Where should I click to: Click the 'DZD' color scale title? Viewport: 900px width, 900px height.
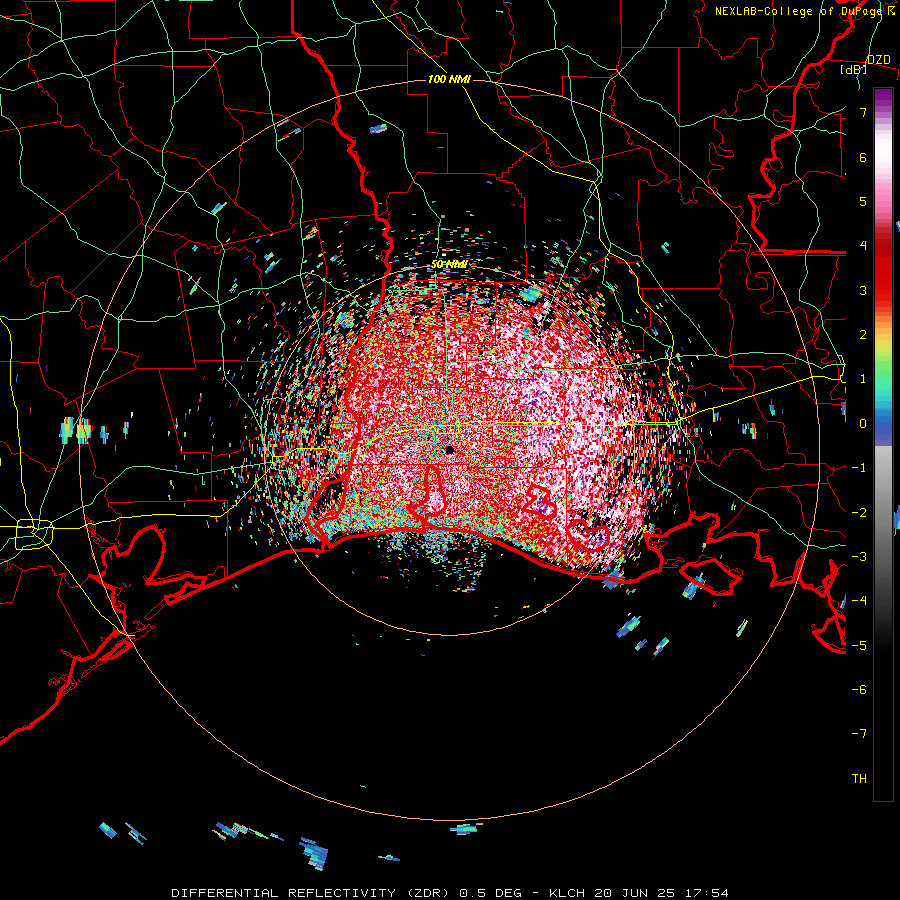(878, 60)
